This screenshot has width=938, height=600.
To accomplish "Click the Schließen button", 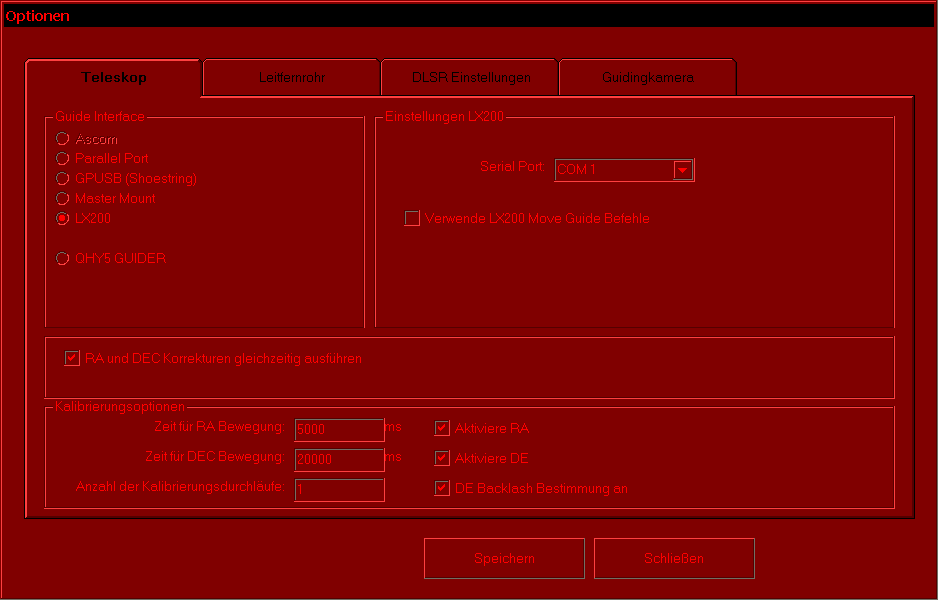I will click(674, 558).
